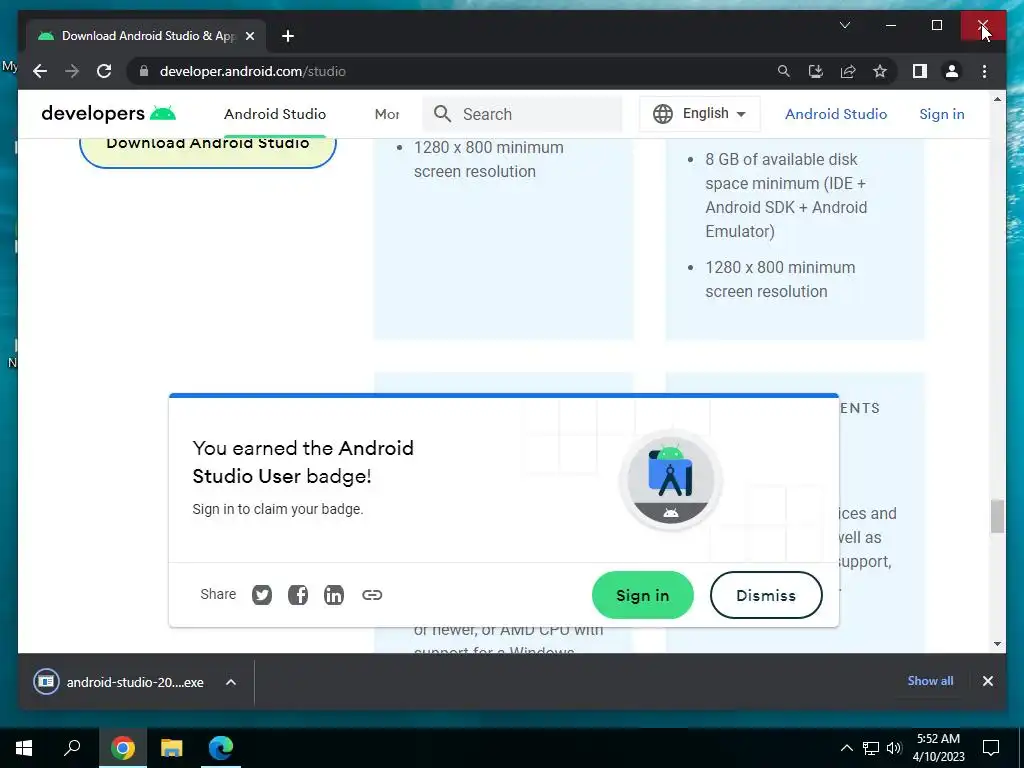
Task: Click the forward navigation arrow
Action: click(72, 71)
